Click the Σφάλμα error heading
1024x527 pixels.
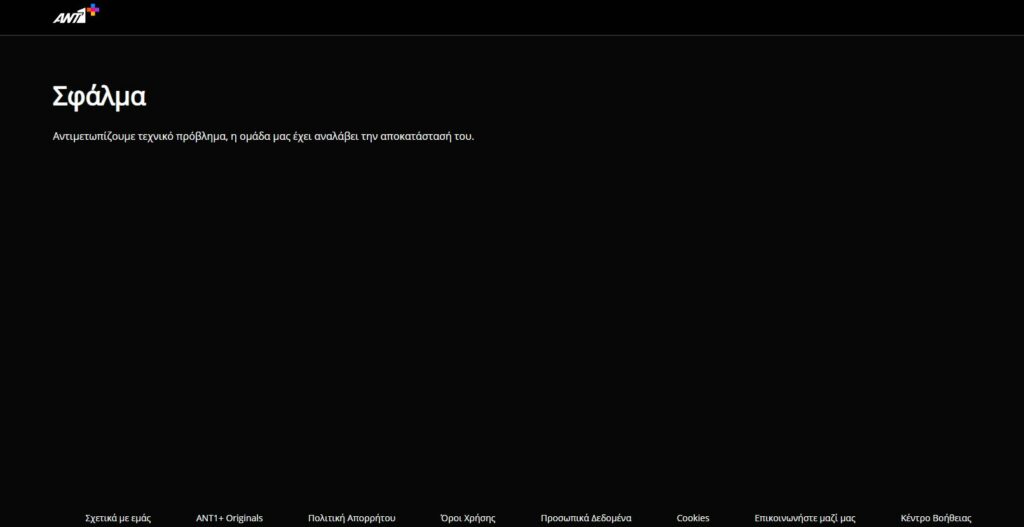pos(99,97)
